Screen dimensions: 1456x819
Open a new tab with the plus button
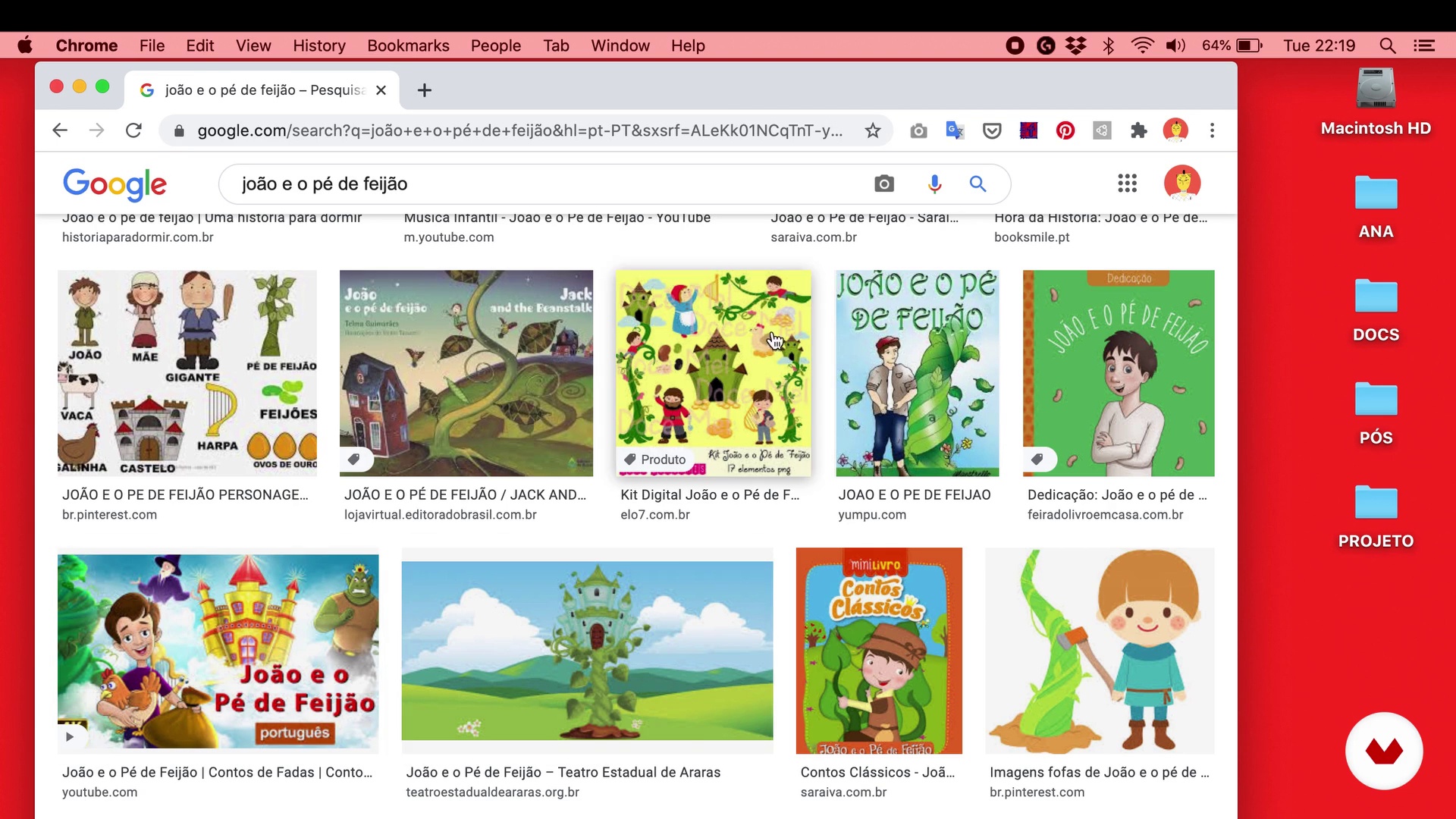click(x=425, y=90)
